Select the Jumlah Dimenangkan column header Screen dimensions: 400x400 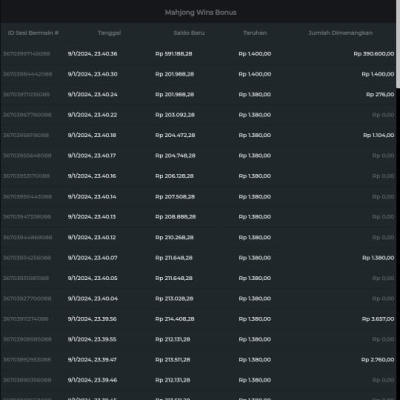(x=340, y=33)
